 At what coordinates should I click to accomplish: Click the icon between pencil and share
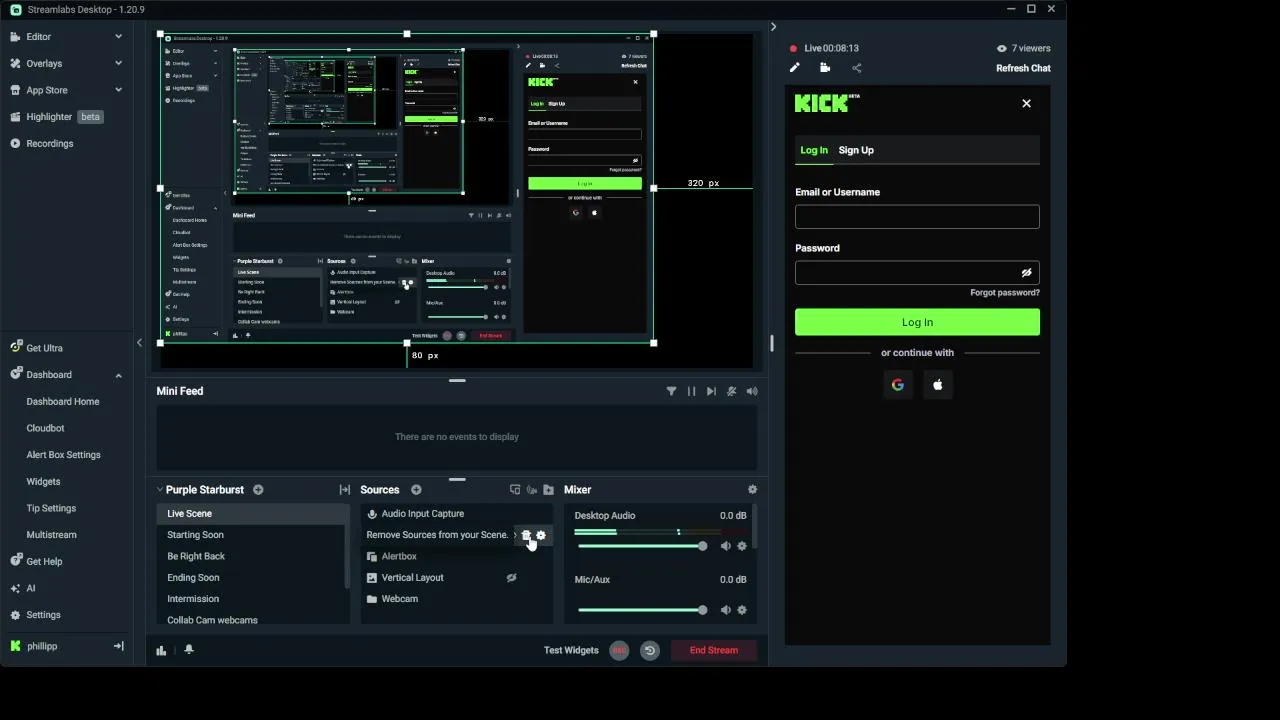[825, 68]
